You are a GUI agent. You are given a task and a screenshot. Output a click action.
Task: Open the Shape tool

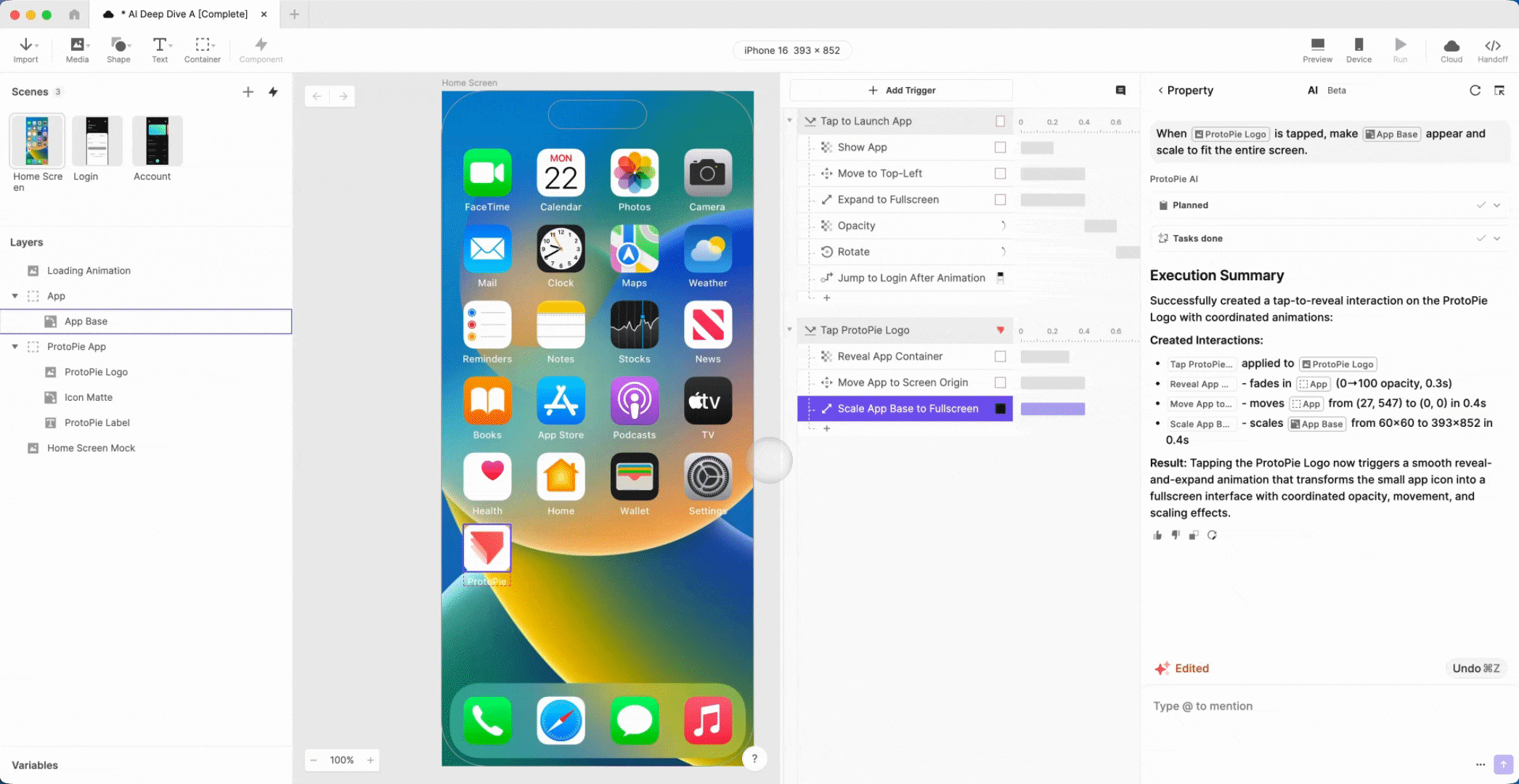point(118,49)
